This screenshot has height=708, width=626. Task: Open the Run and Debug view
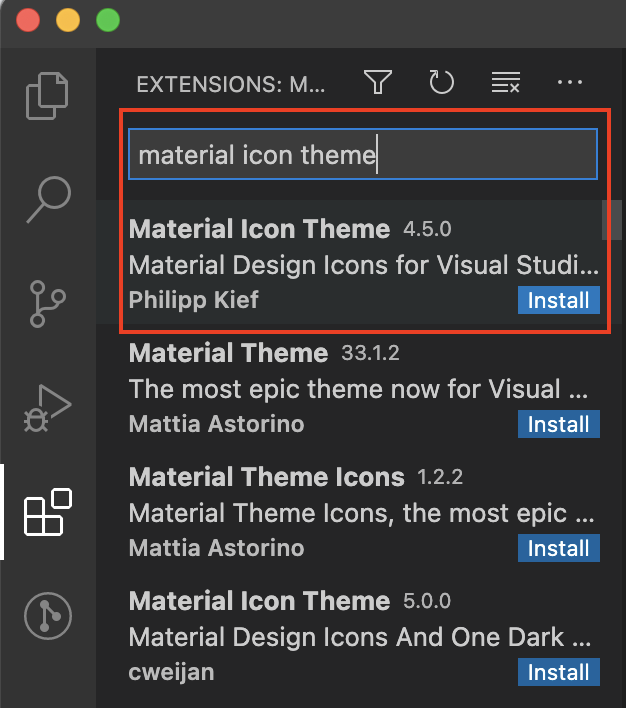point(47,408)
